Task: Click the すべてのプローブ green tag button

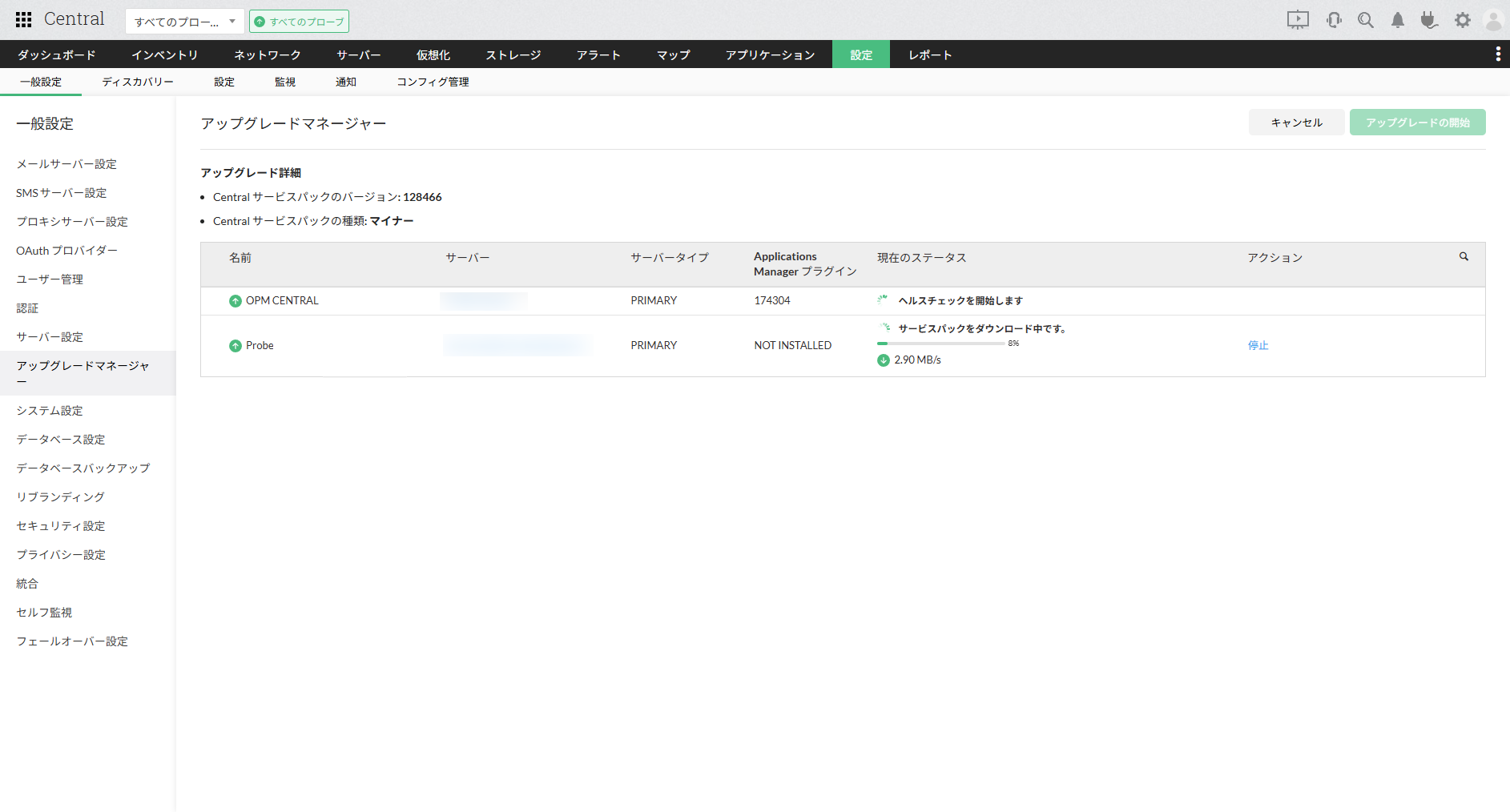Action: (x=299, y=22)
